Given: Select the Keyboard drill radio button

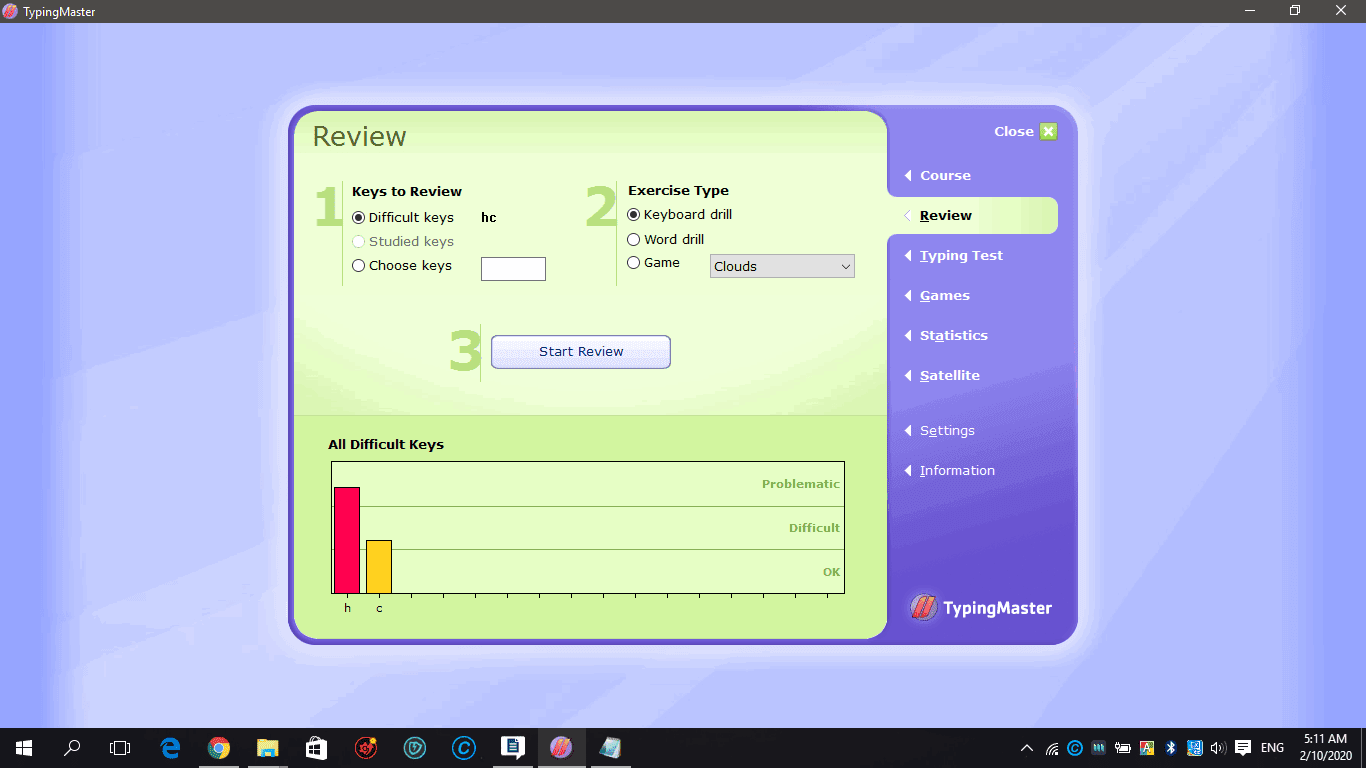Looking at the screenshot, I should [x=633, y=214].
